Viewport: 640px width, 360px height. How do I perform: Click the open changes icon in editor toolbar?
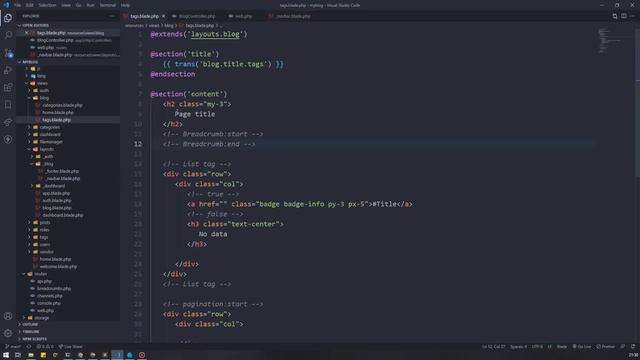[615, 16]
